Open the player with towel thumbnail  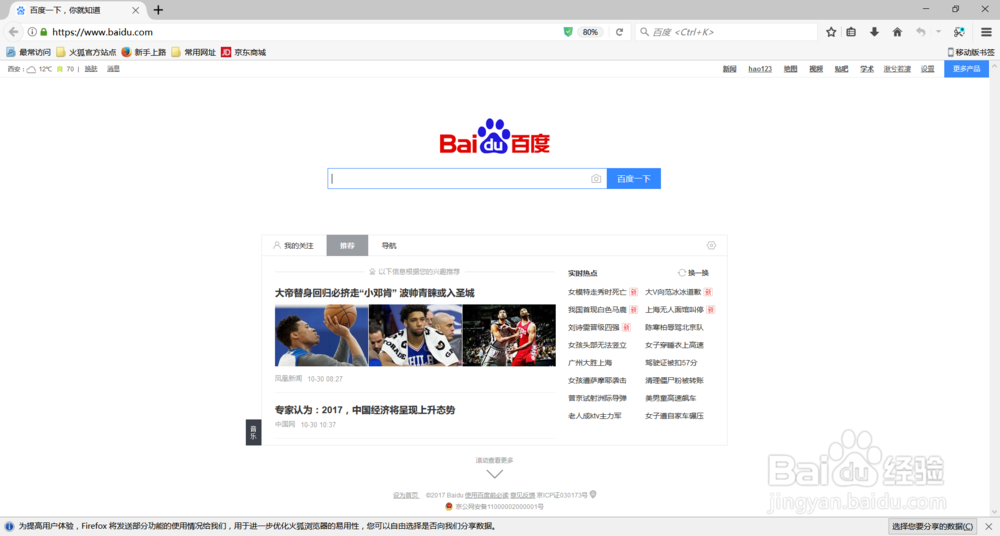tap(415, 335)
